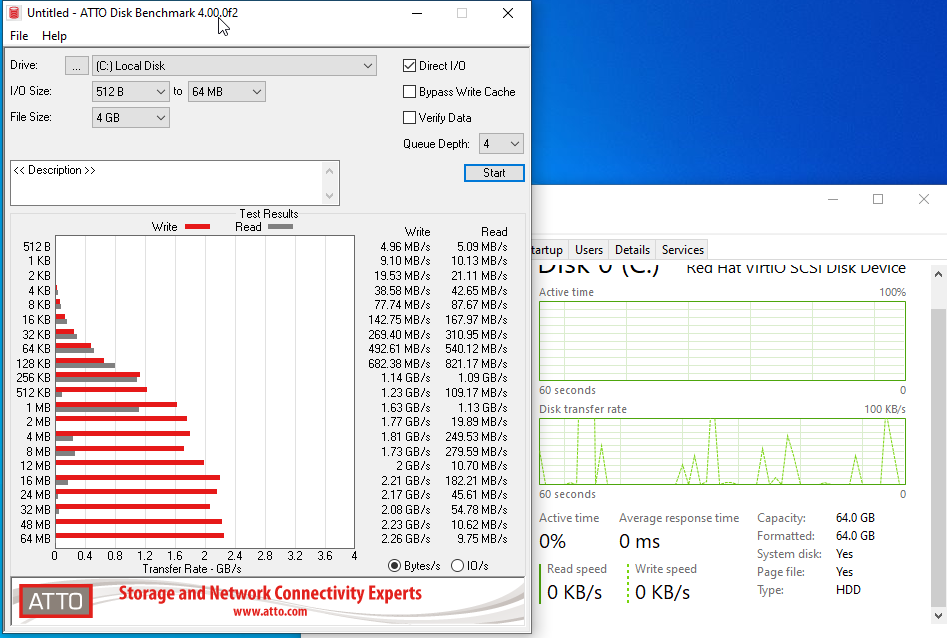Enable the Verify Data checkbox
Image resolution: width=947 pixels, height=638 pixels.
(409, 117)
